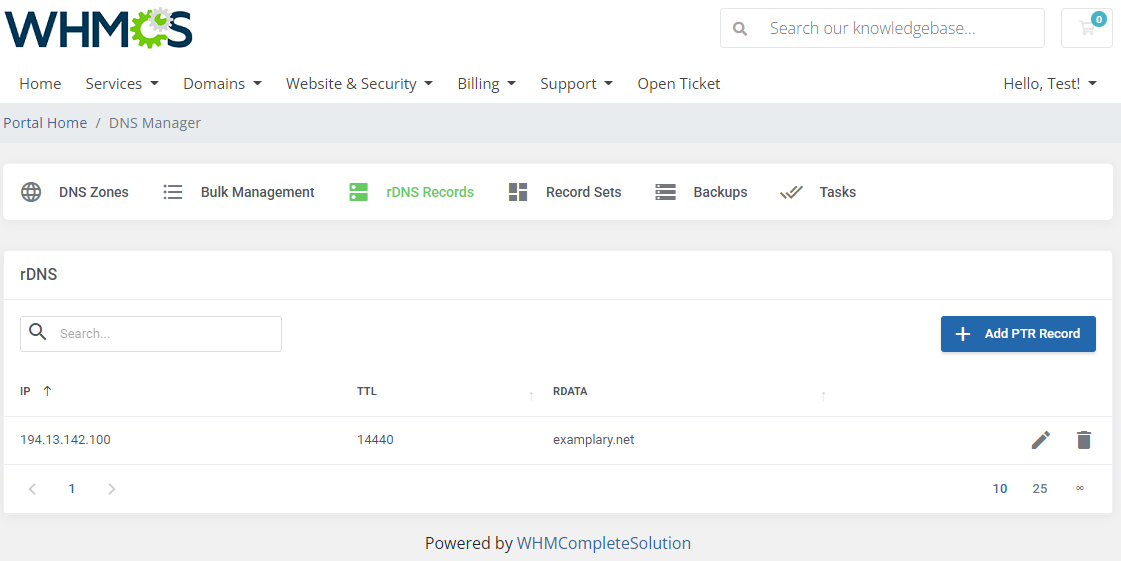Switch to the DNS Zones tab

[94, 192]
